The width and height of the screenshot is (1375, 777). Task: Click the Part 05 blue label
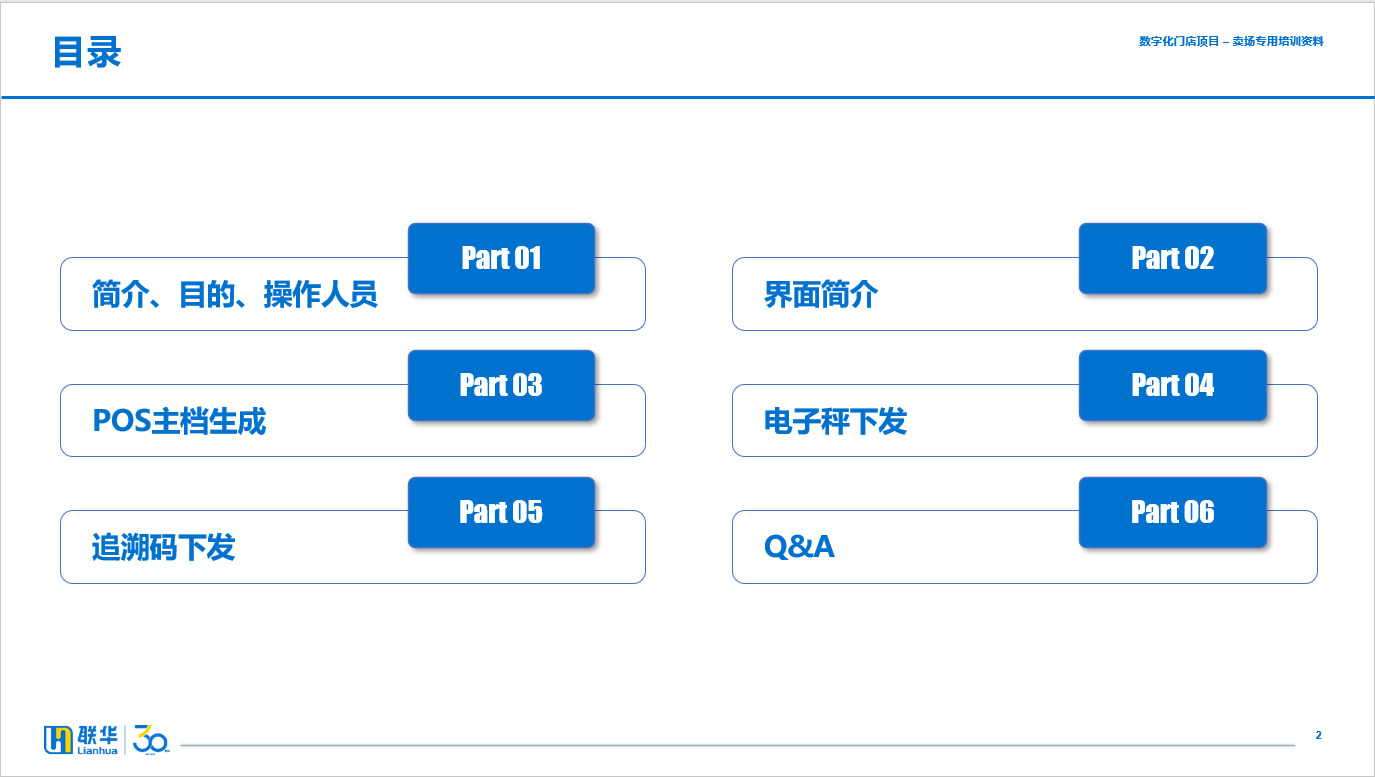click(x=501, y=512)
